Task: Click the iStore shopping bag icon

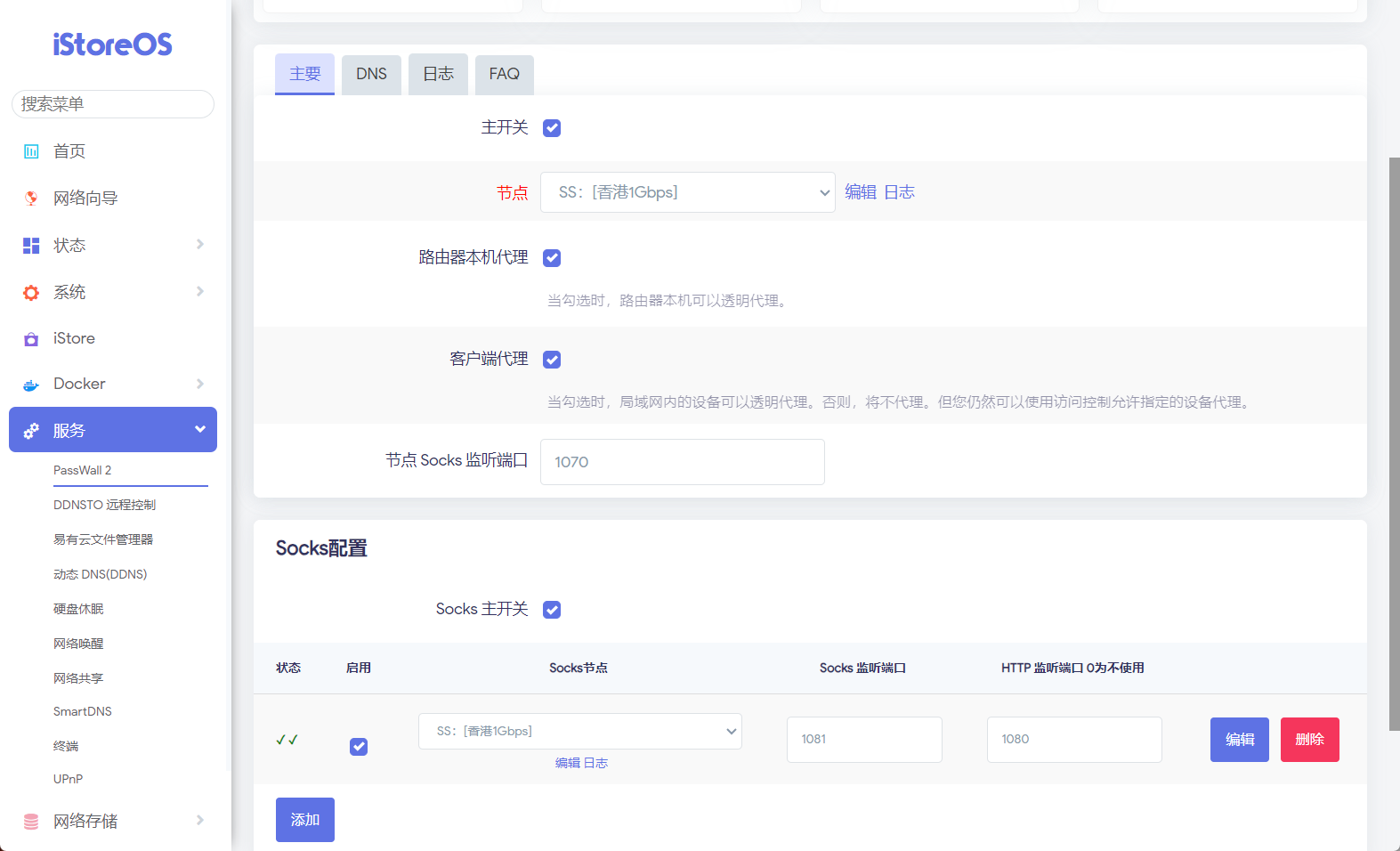Action: (x=31, y=339)
